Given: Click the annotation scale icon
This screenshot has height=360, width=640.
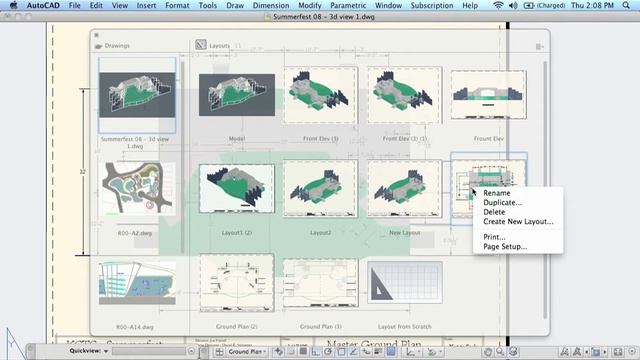Looking at the screenshot, I should (564, 351).
